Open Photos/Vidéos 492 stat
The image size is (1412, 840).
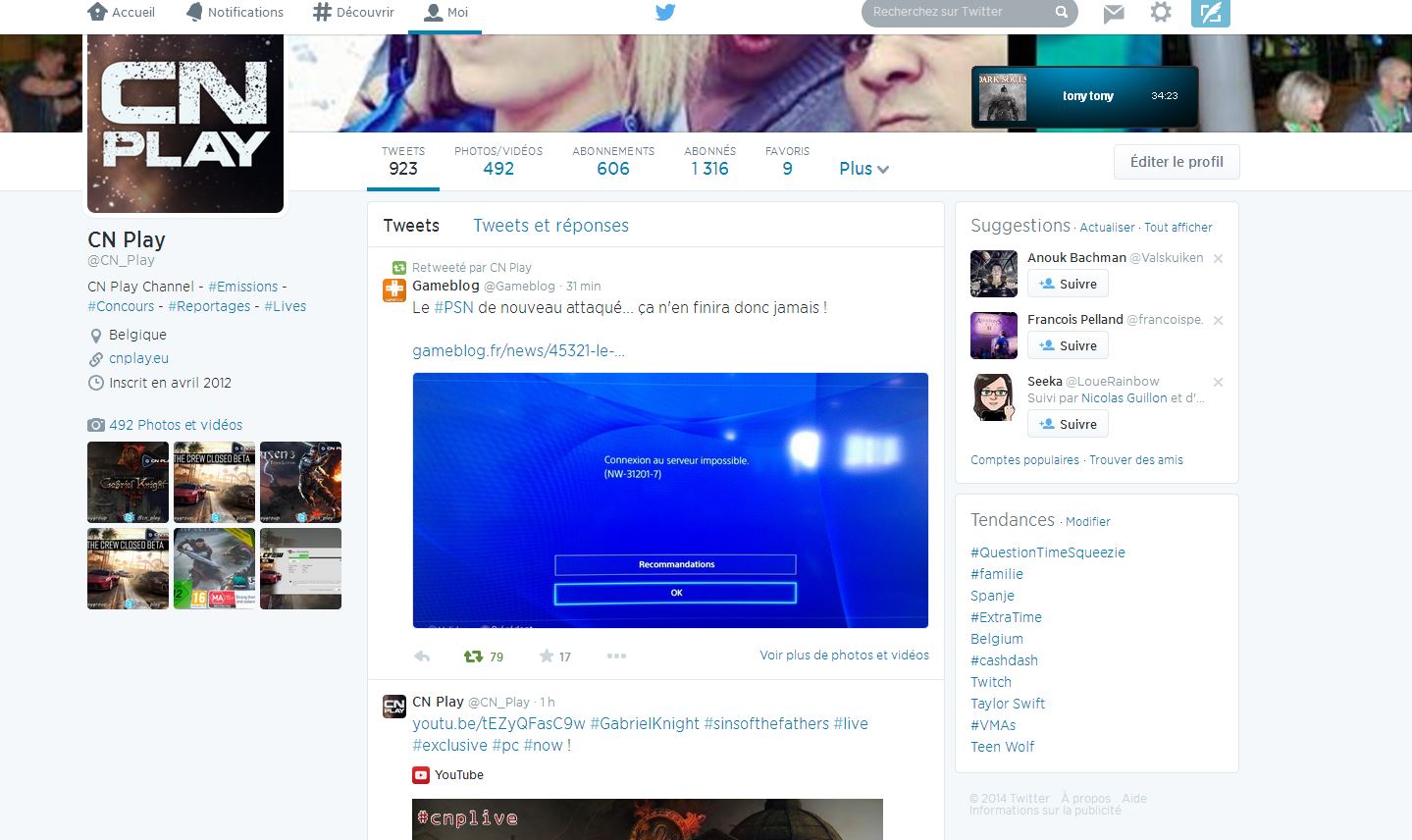point(498,161)
